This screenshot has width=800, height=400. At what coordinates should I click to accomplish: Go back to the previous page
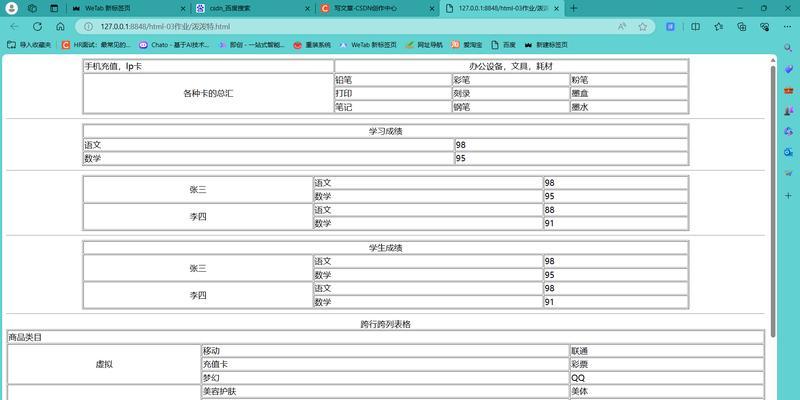[x=14, y=27]
